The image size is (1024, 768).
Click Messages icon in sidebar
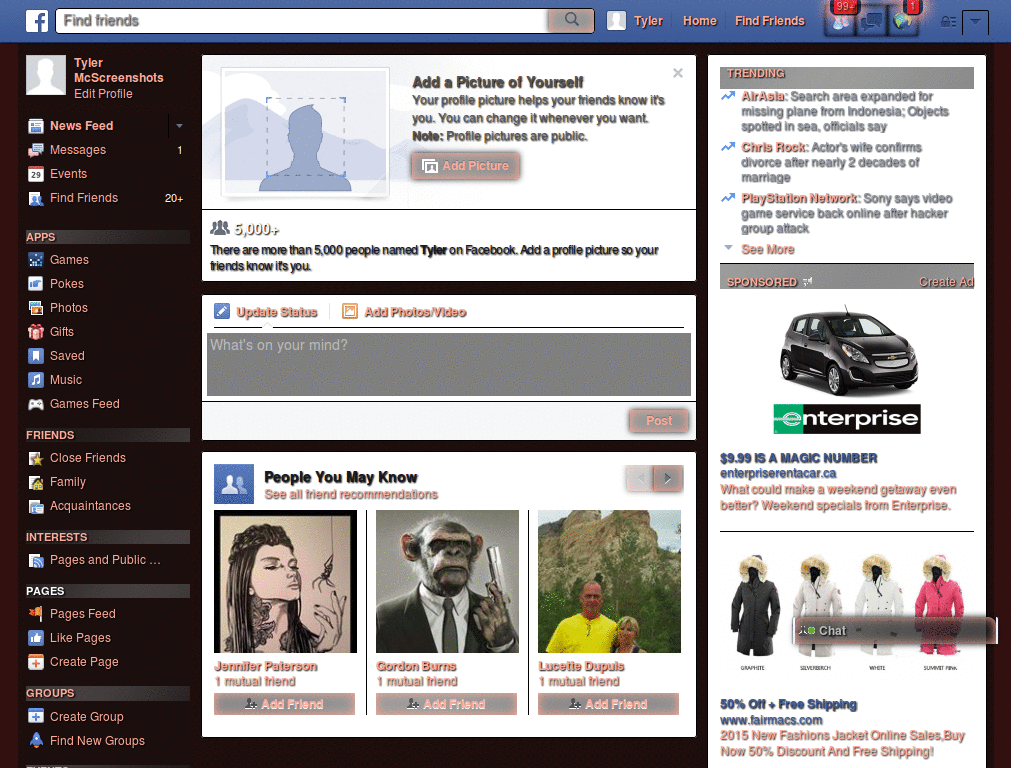(36, 150)
